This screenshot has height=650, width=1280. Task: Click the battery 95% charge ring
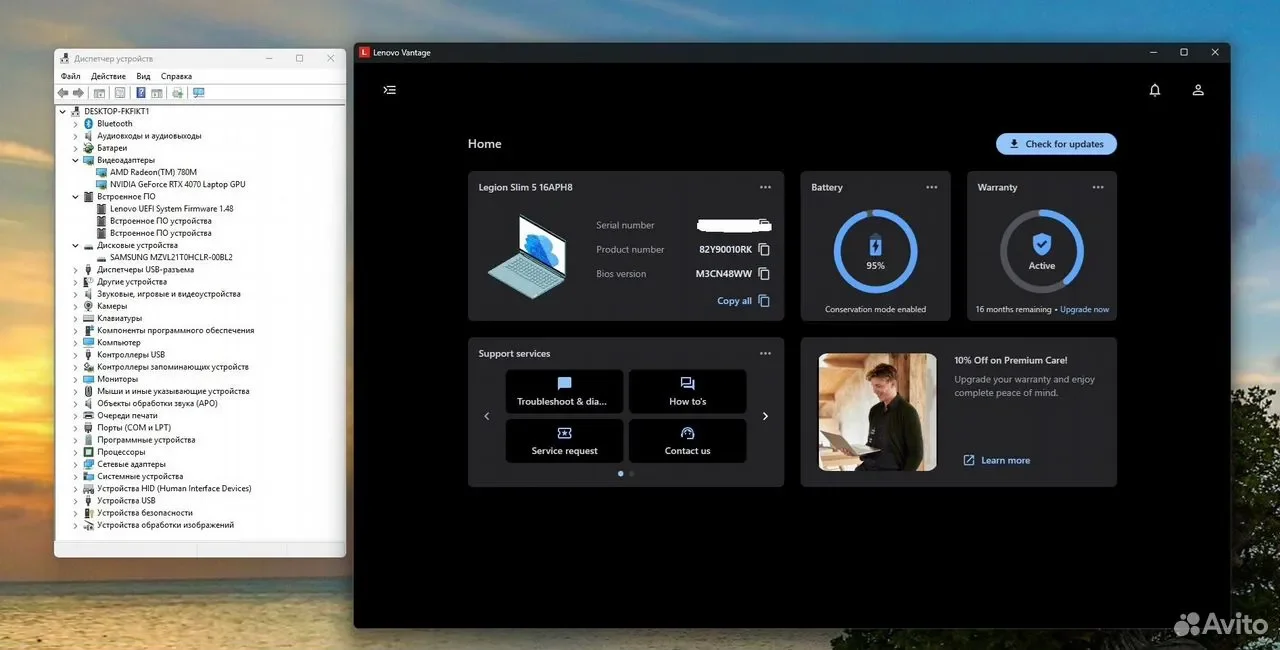[x=875, y=251]
